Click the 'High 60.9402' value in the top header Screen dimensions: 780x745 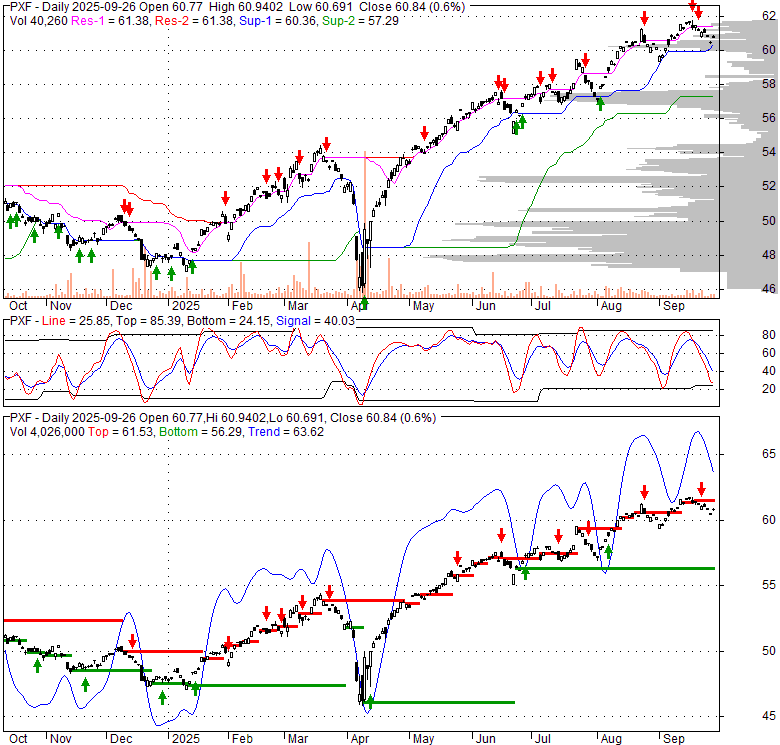point(246,7)
